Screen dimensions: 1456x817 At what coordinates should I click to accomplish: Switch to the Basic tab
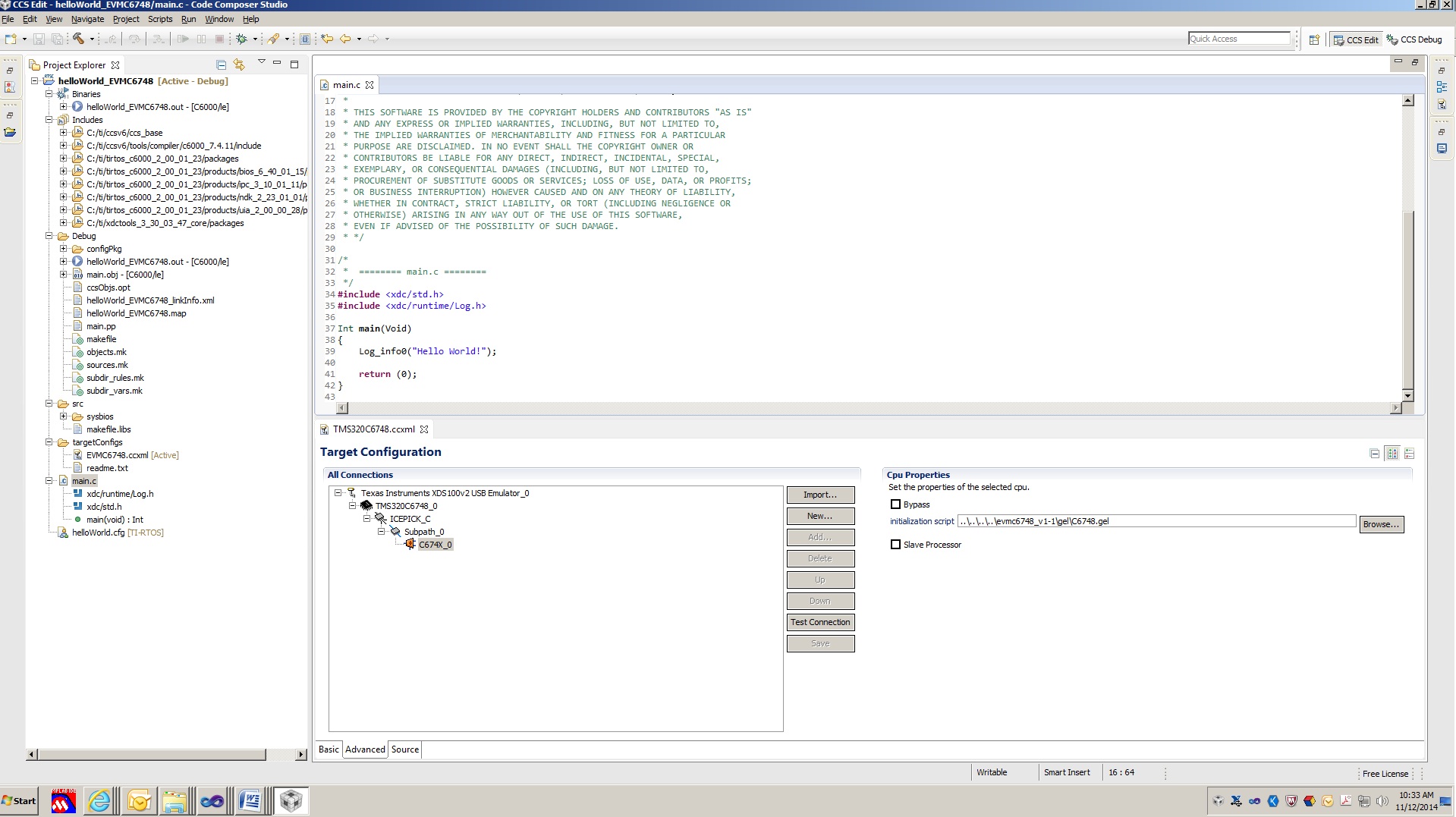[x=329, y=749]
